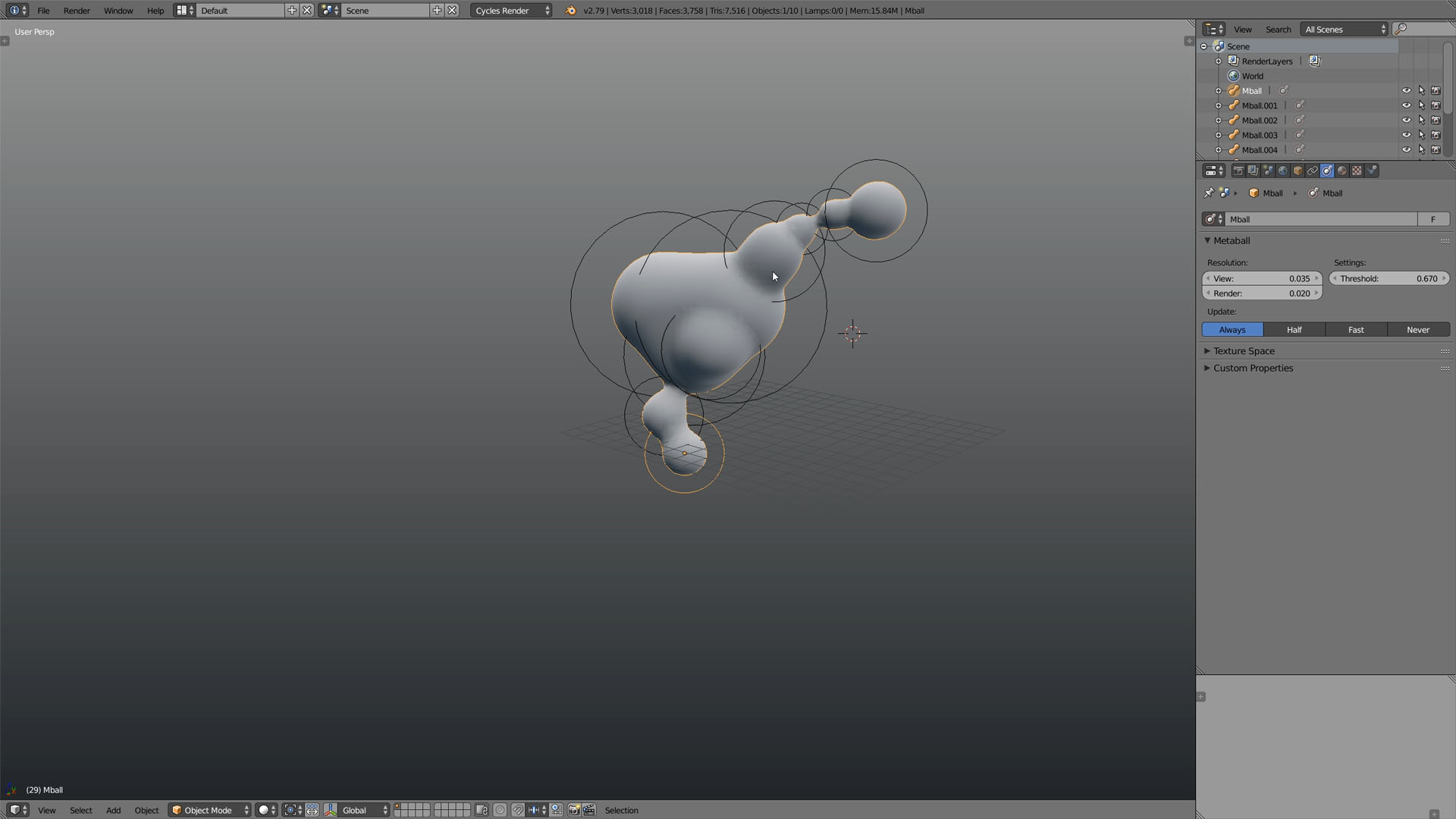Pin the properties context with pushpin

coord(1209,193)
